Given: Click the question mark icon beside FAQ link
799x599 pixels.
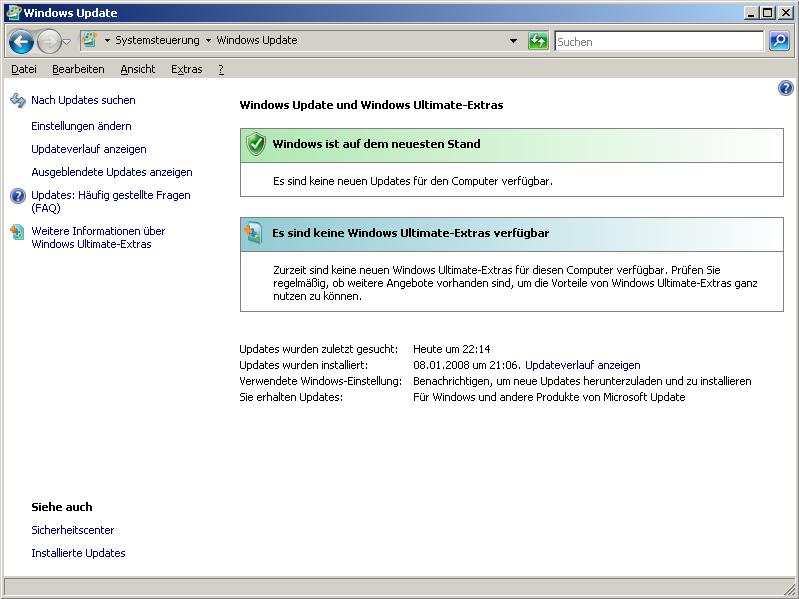Looking at the screenshot, I should [18, 196].
